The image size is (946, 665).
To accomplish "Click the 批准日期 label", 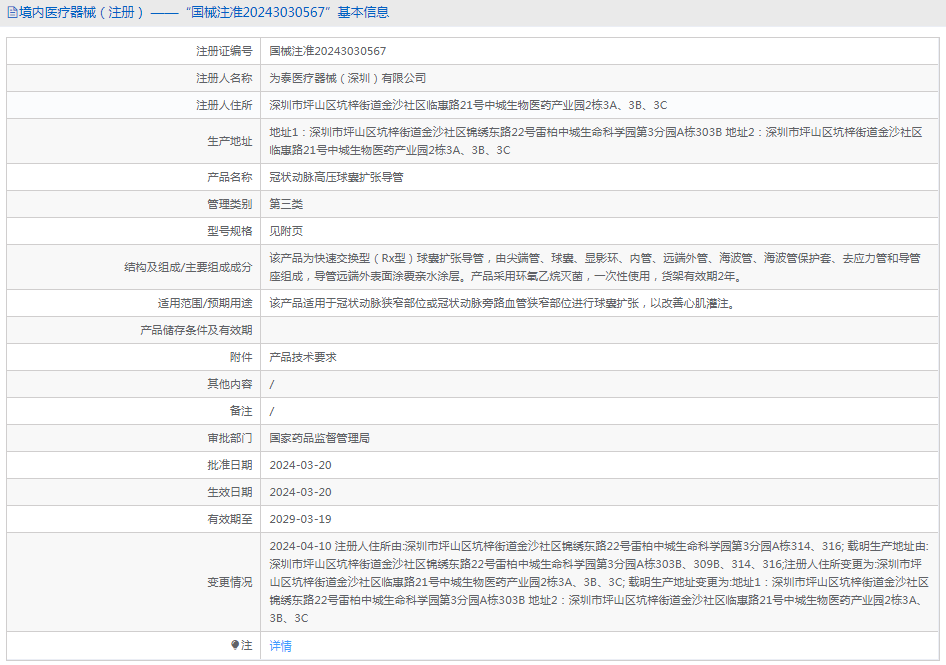I will pos(230,466).
